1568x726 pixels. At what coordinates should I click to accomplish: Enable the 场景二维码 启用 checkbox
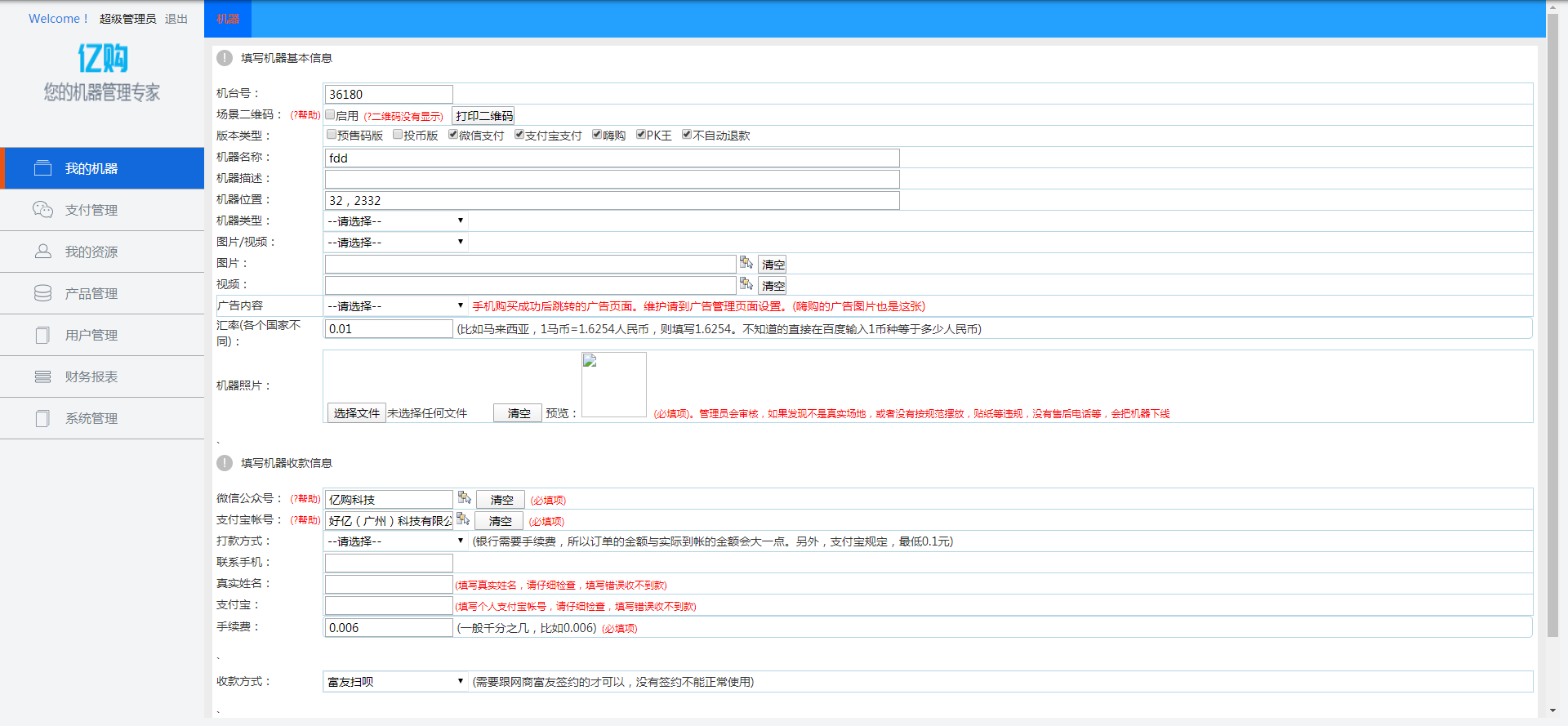point(331,115)
